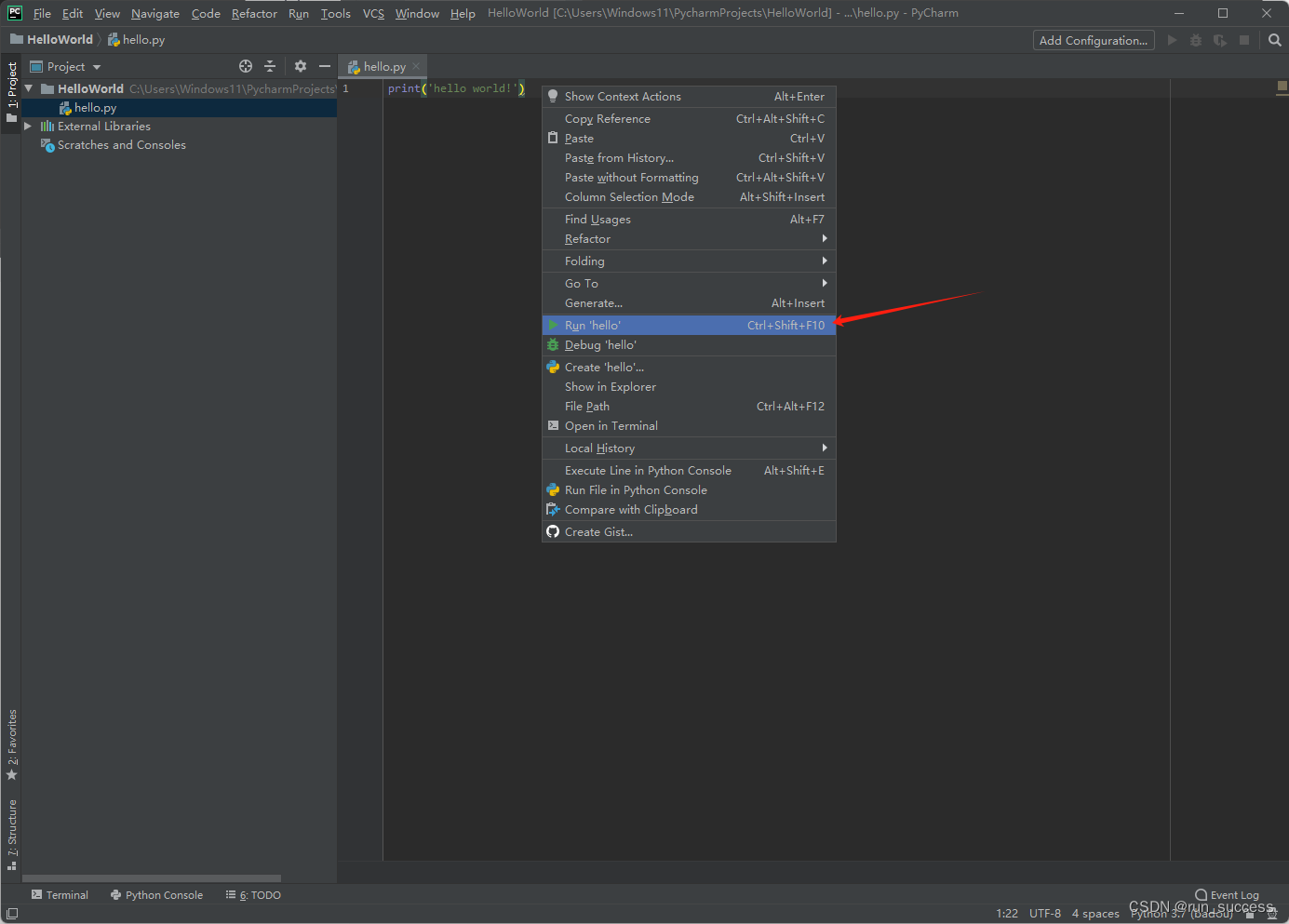Click the yellow inspection marker at editor top-right

[x=1282, y=86]
